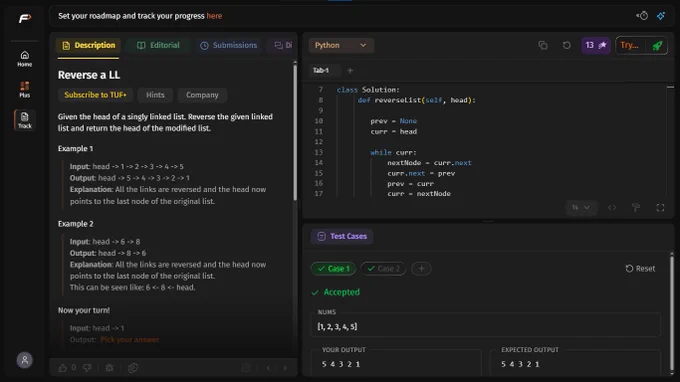Click the code brackets format icon

pos(612,208)
